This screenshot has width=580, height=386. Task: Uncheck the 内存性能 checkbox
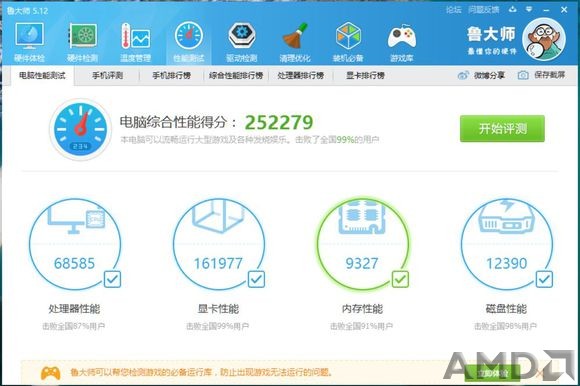400,279
